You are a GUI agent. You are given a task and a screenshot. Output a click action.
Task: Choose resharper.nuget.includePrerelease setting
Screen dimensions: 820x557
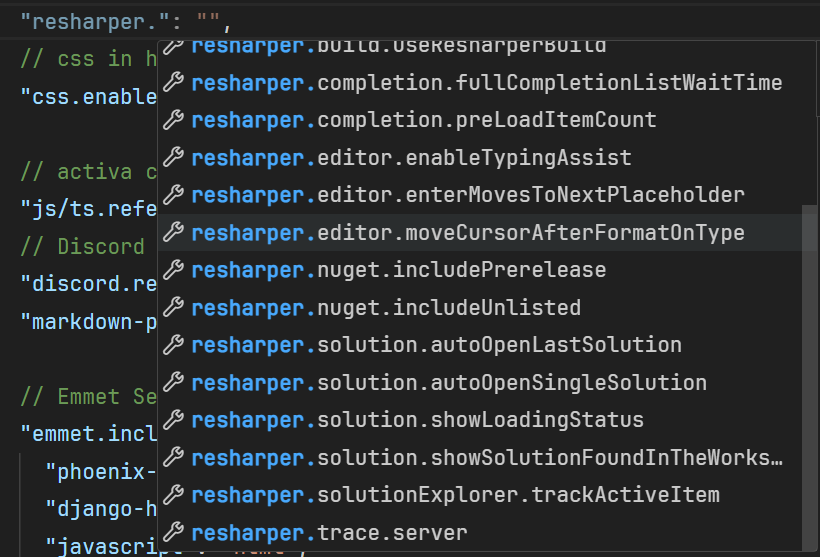point(480,270)
